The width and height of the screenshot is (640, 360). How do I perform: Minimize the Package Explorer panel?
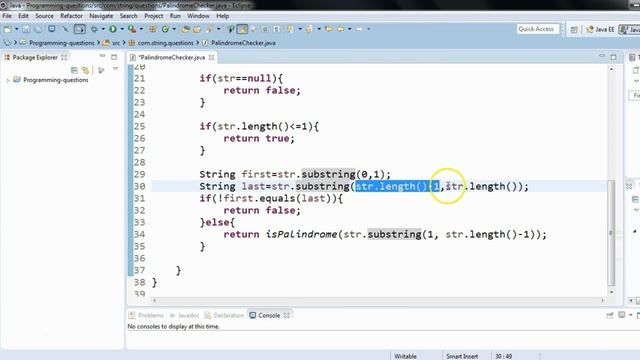(102, 56)
